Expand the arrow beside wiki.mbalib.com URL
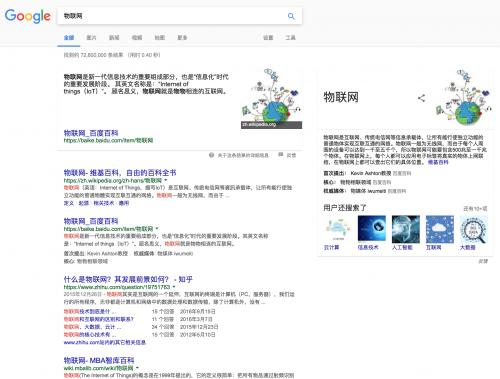This screenshot has width=500, height=379. 137,368
